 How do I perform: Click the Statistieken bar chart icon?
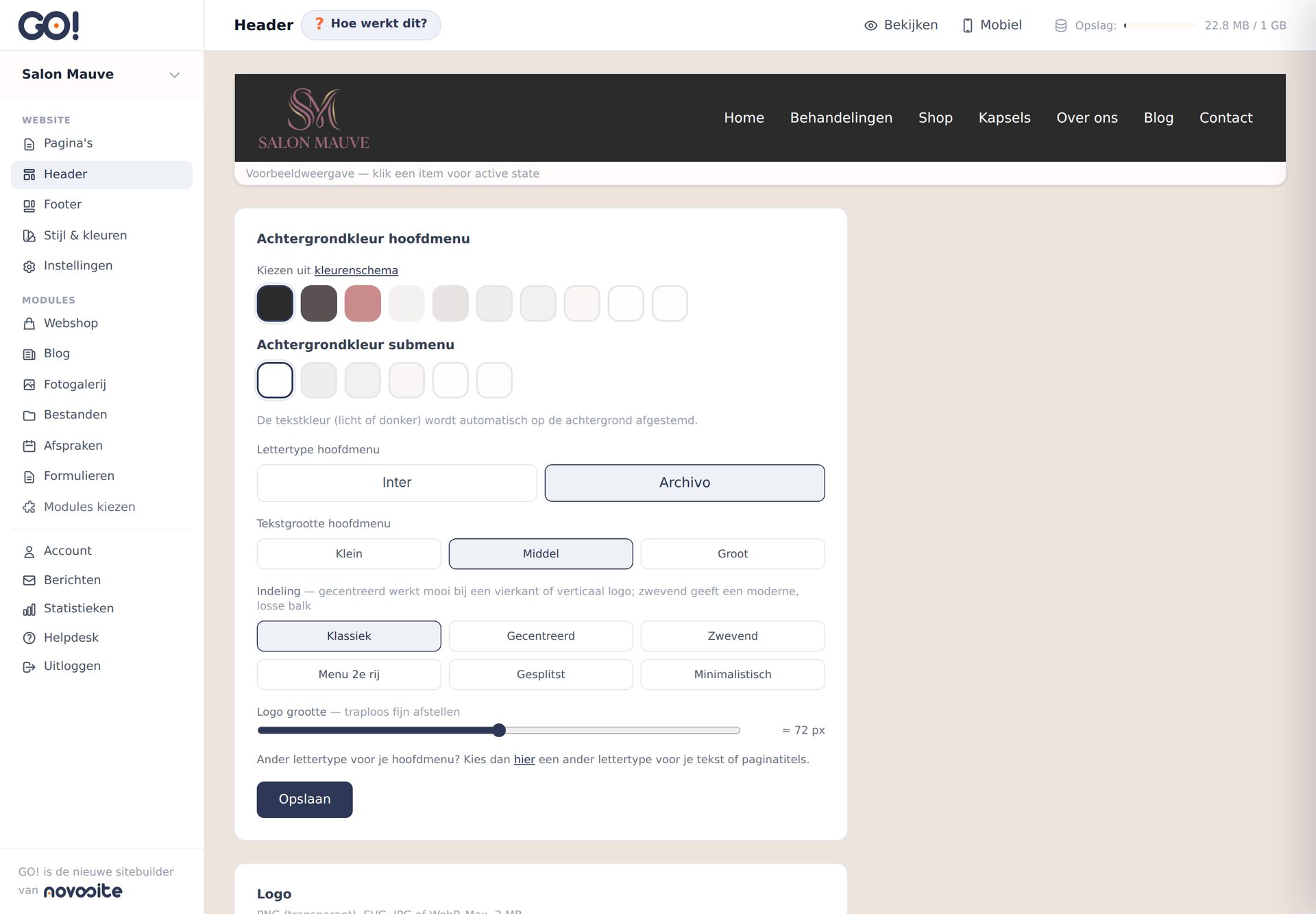[x=29, y=609]
